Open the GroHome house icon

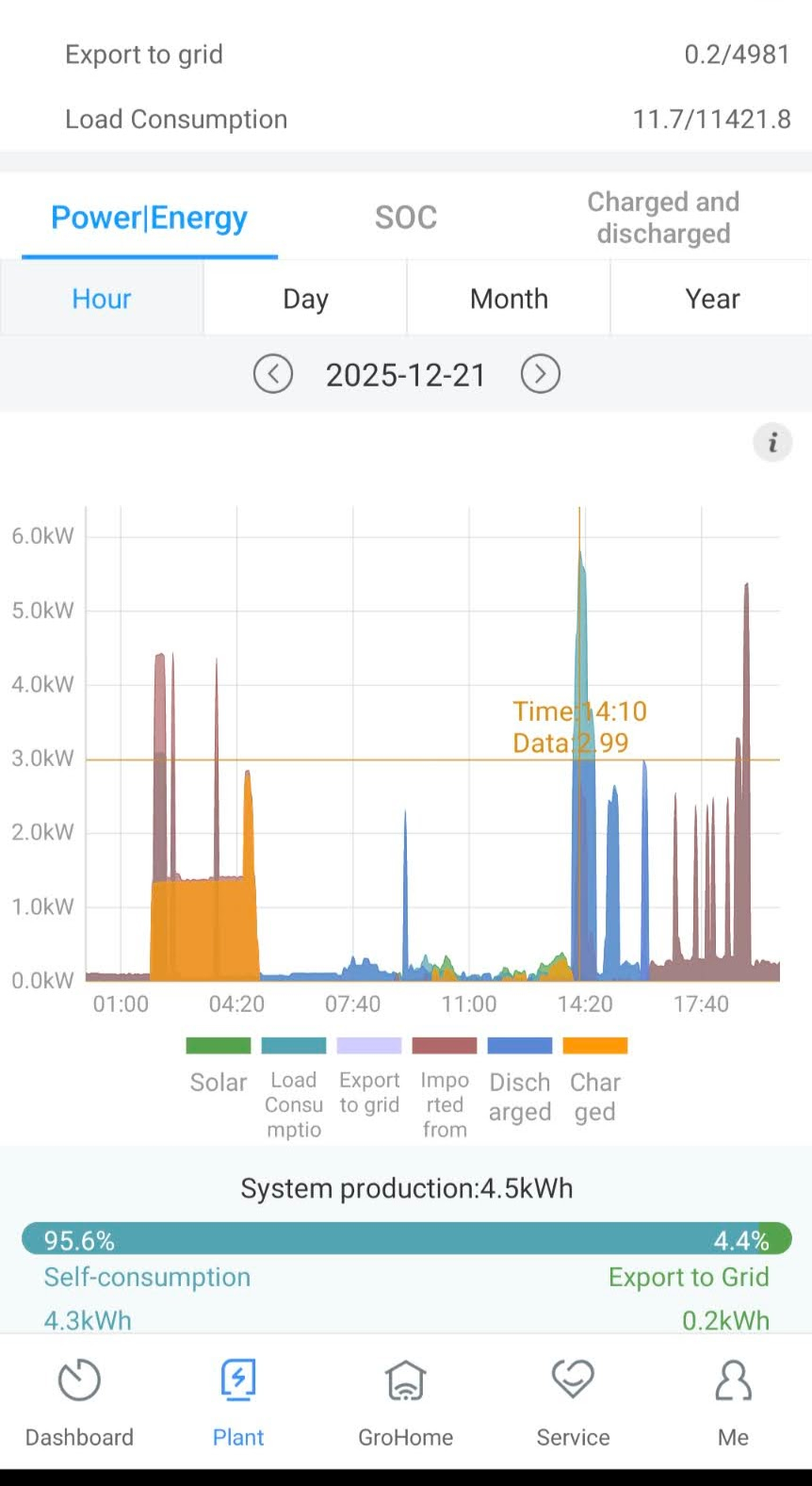(405, 1381)
